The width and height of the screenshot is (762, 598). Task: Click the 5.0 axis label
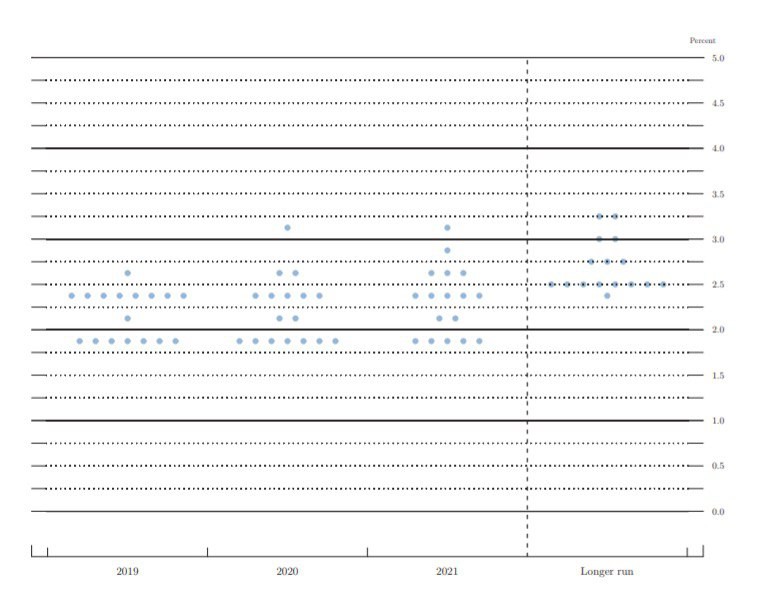[718, 58]
